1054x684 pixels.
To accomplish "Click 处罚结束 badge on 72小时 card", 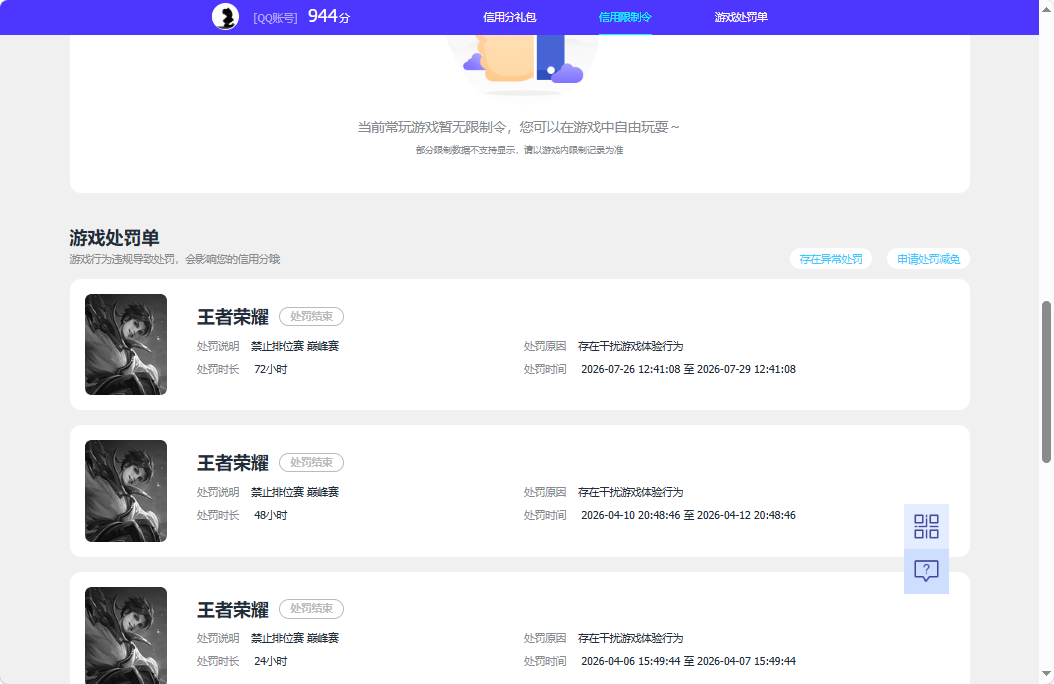I will point(311,316).
